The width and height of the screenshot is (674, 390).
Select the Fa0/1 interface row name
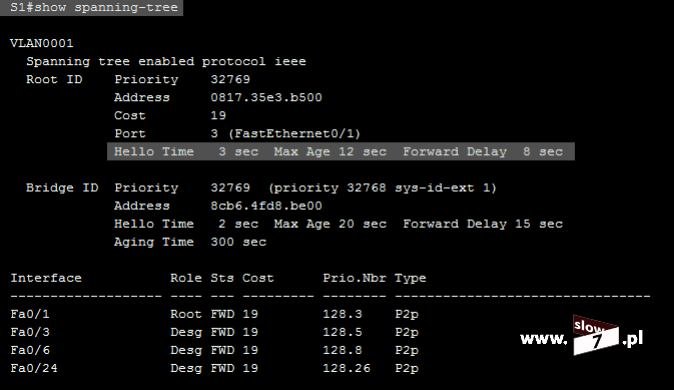30,314
